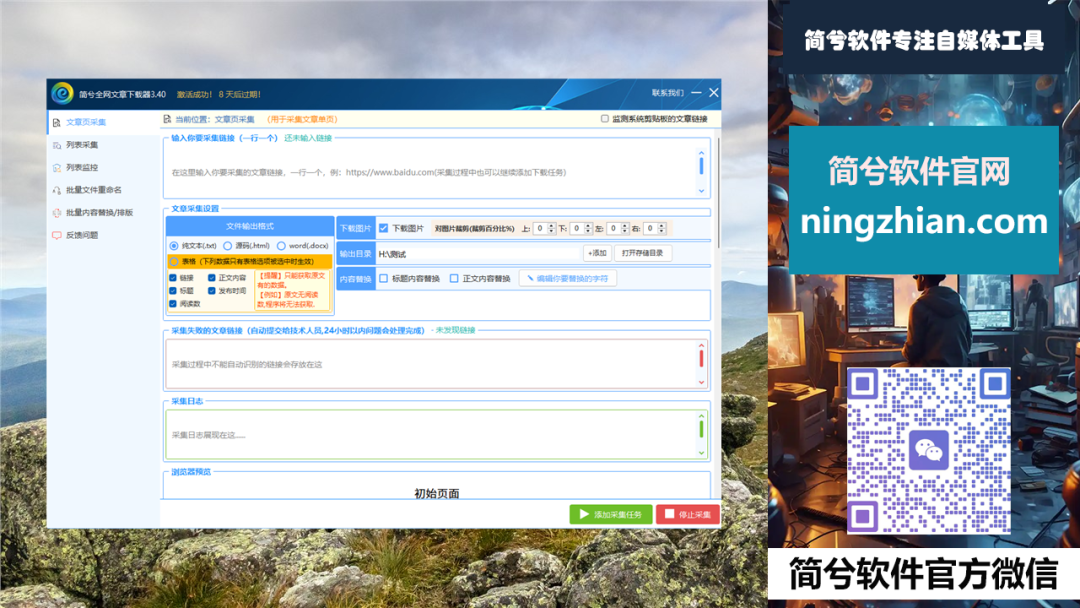The image size is (1080, 608).
Task: Focus the article links input area
Action: (432, 172)
